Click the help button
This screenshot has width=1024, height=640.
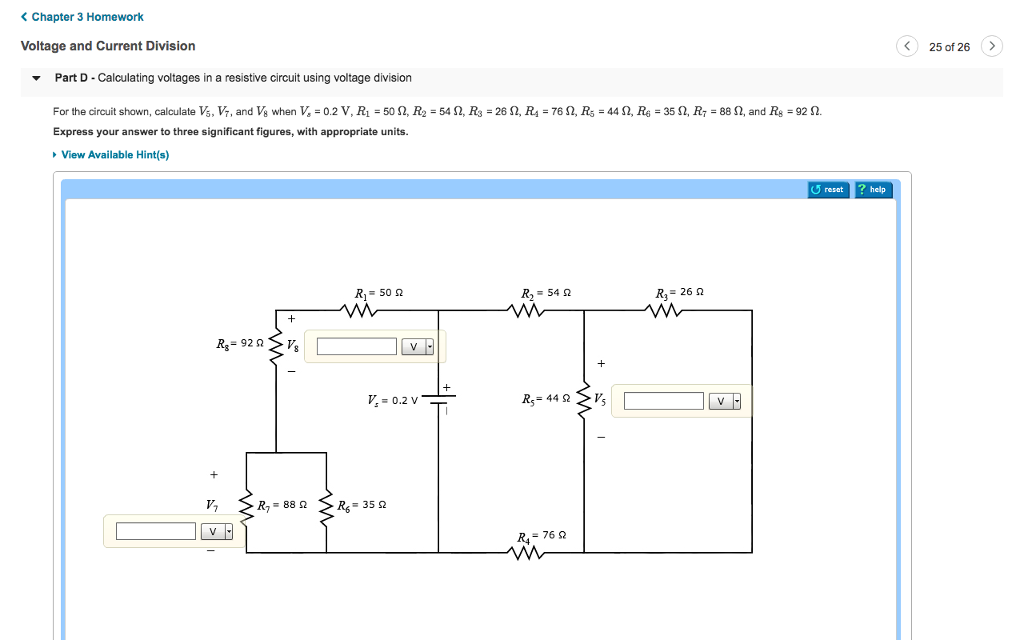pos(873,189)
